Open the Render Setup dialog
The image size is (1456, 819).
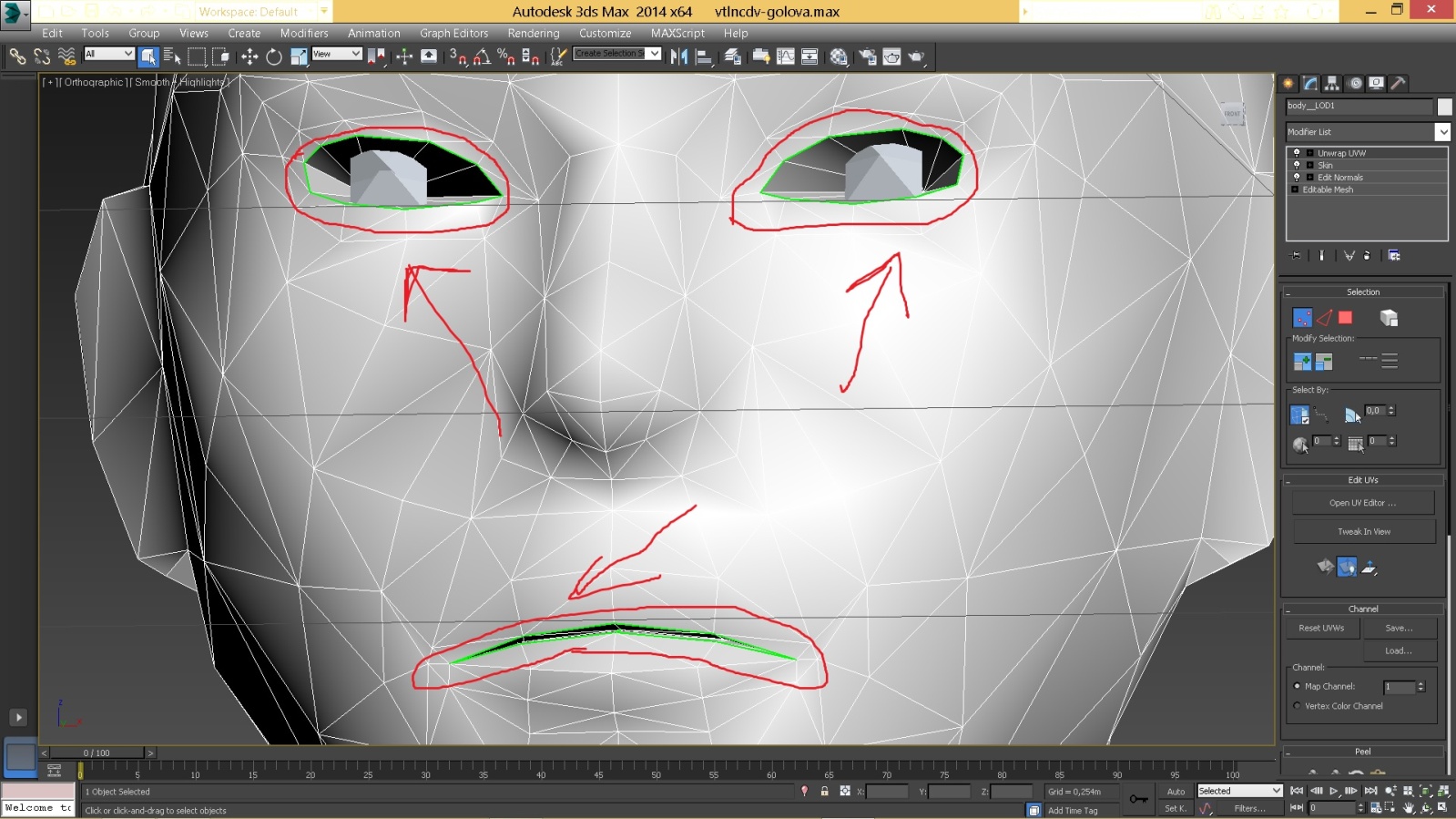point(868,56)
